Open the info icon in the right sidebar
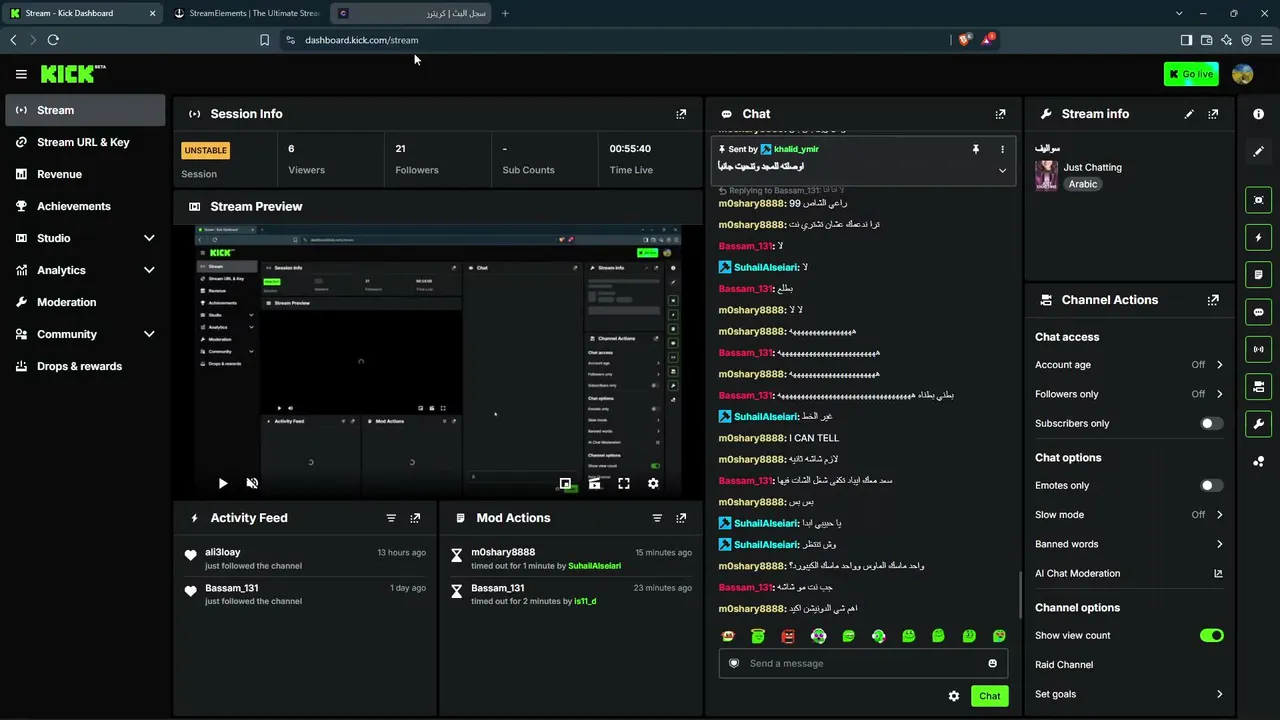Viewport: 1280px width, 720px height. click(1258, 114)
